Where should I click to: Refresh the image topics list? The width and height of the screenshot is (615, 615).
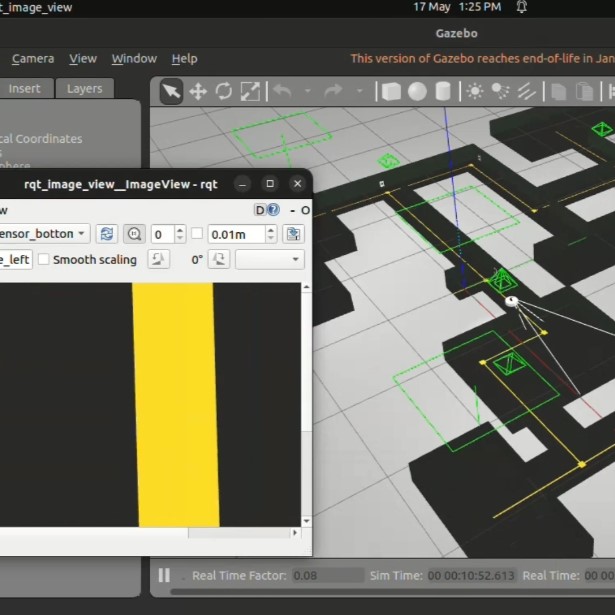(107, 234)
